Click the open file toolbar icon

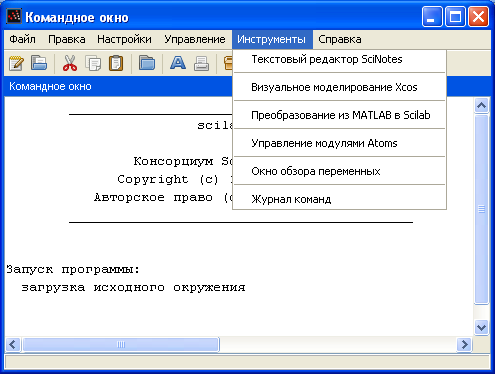(x=39, y=63)
